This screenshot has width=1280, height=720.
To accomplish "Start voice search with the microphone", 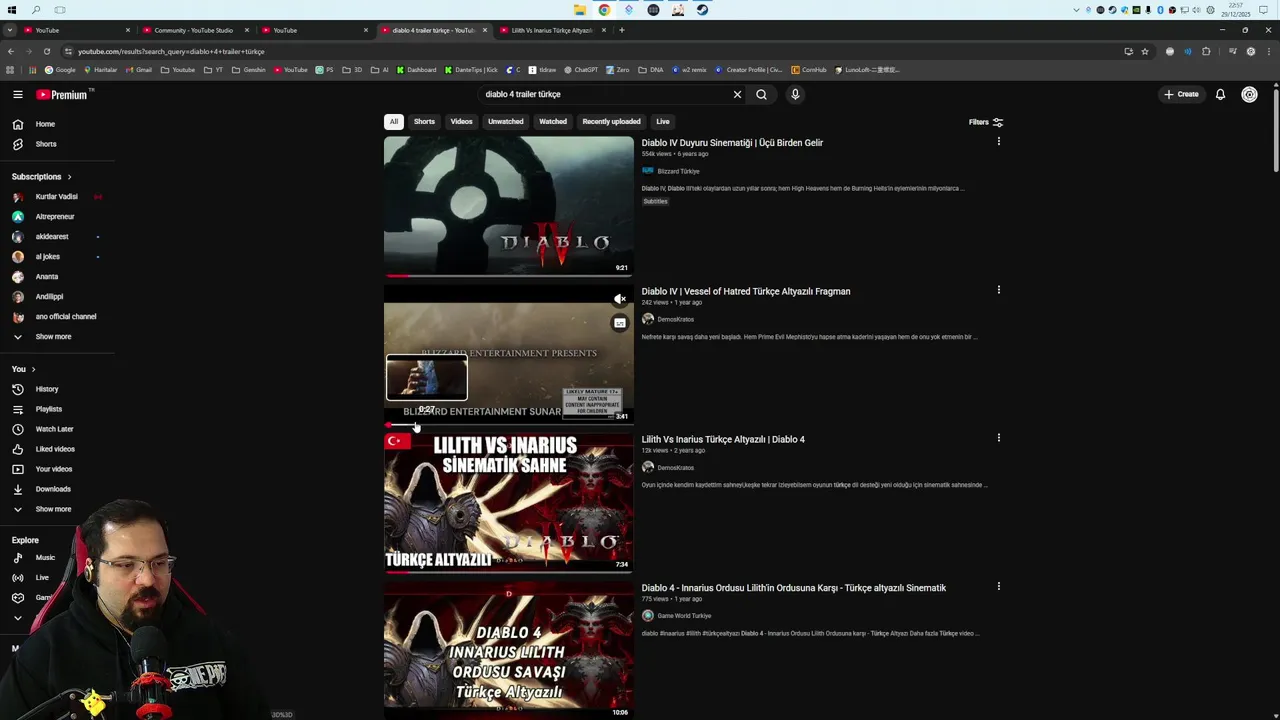I will (795, 94).
